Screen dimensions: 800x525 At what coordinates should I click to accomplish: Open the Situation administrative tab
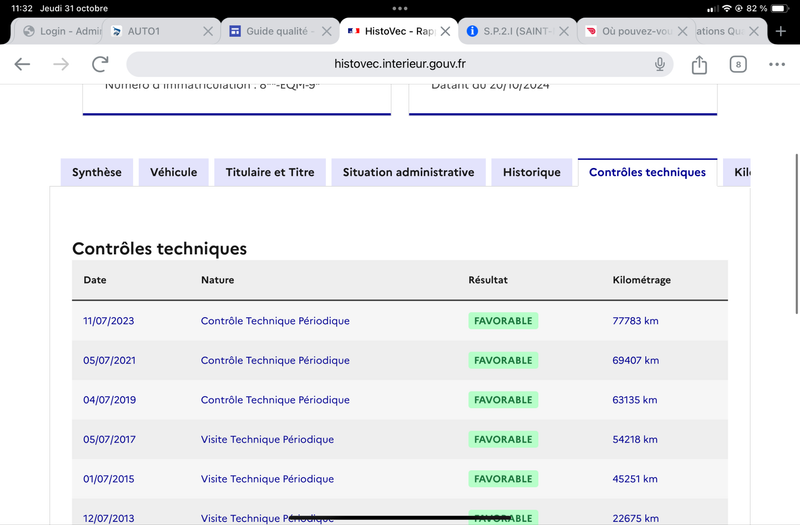409,172
